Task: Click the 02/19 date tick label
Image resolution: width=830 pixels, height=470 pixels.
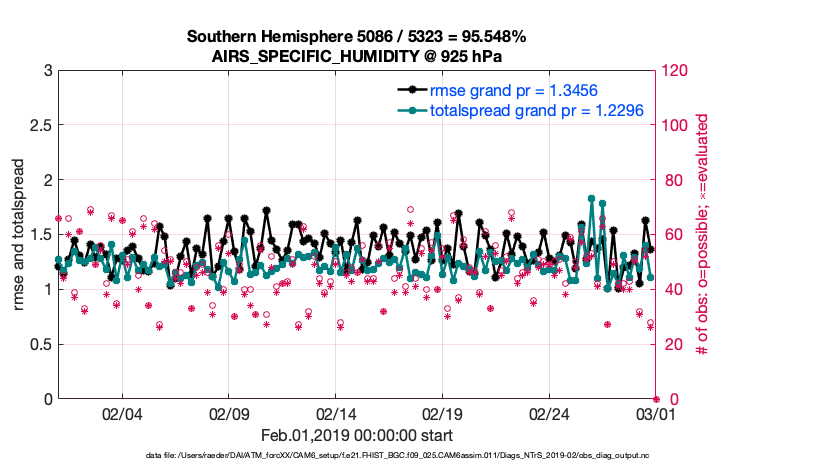Action: point(442,414)
